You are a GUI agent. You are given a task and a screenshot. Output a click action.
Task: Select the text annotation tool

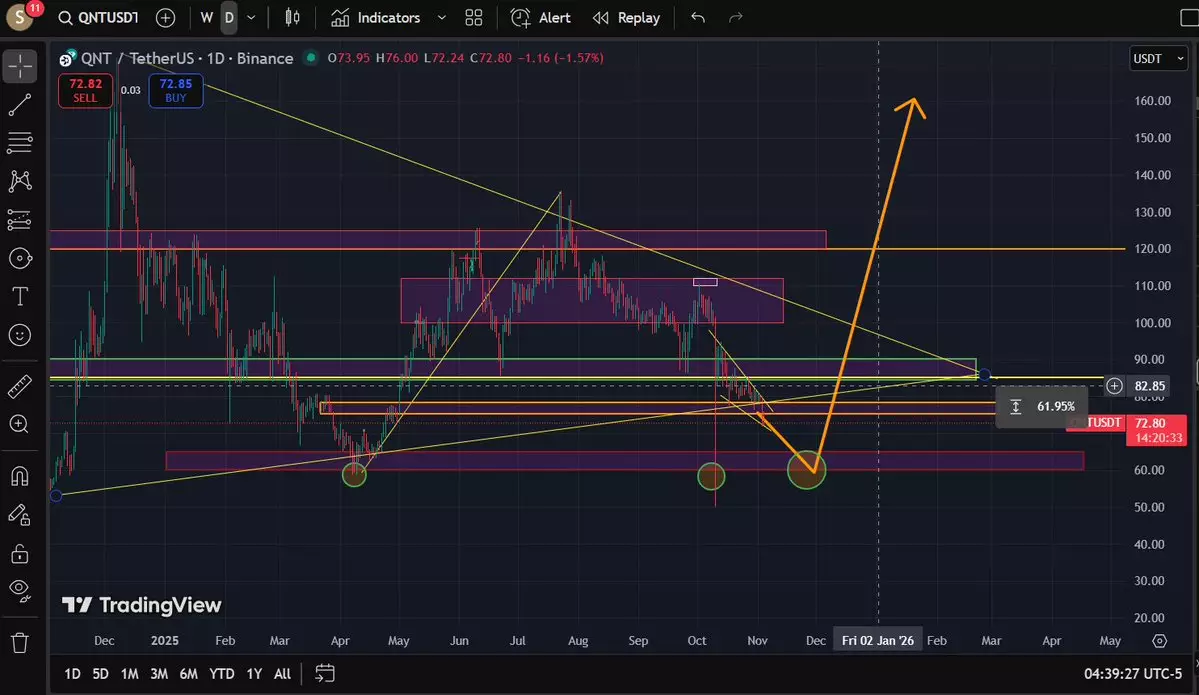click(x=19, y=296)
